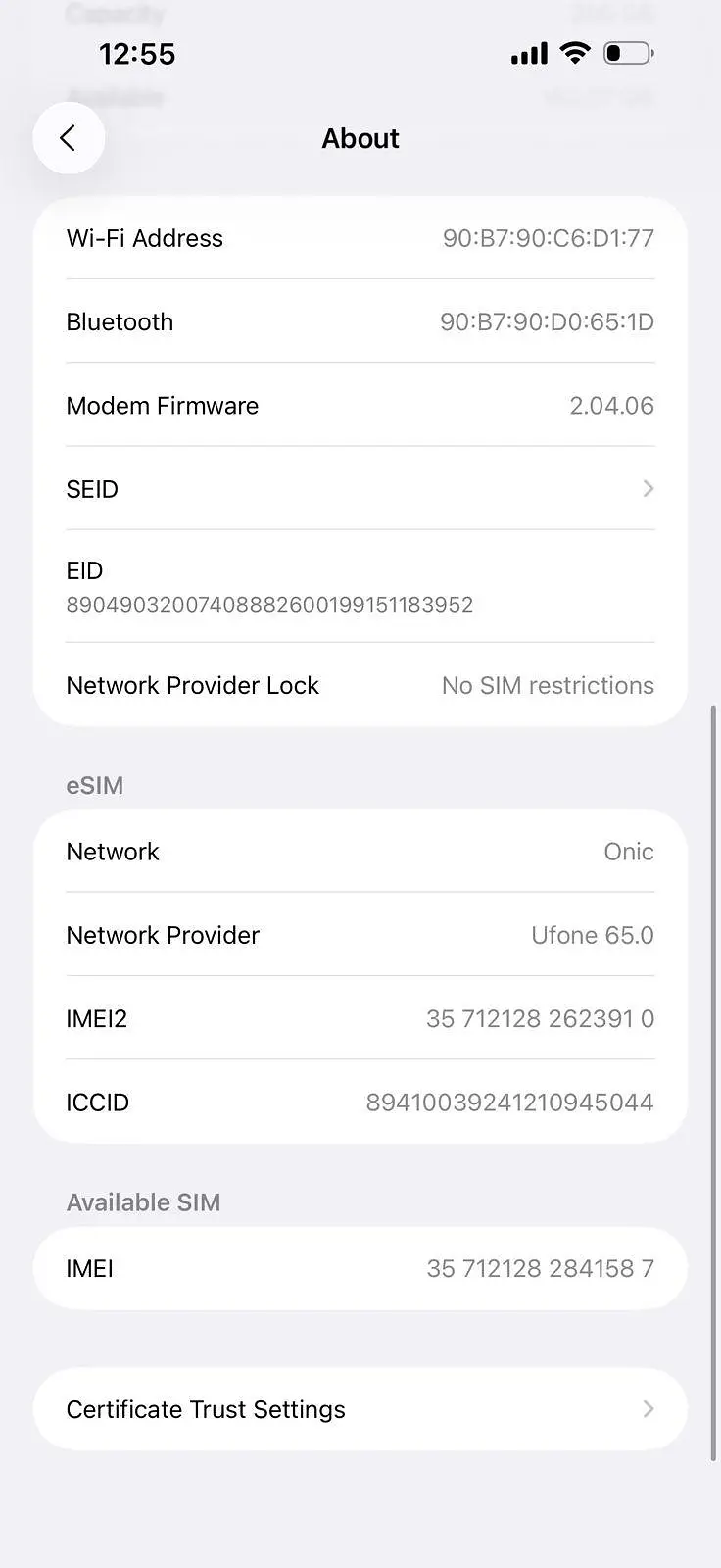Select the IMEI2 number row
Viewport: 721px width, 1568px height.
(360, 1019)
